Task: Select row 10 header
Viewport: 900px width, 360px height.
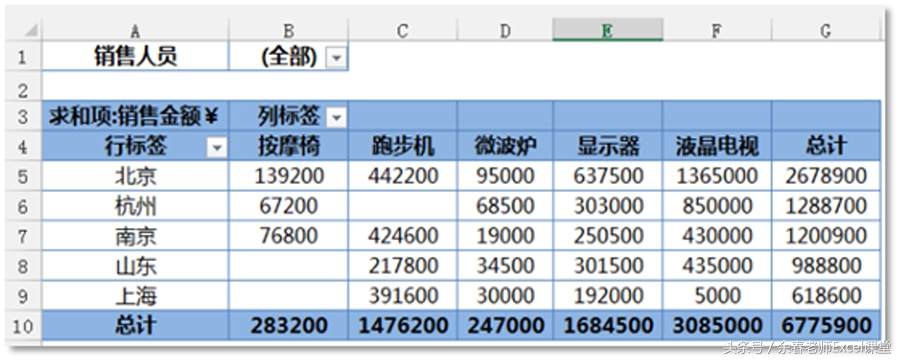Action: click(x=23, y=326)
